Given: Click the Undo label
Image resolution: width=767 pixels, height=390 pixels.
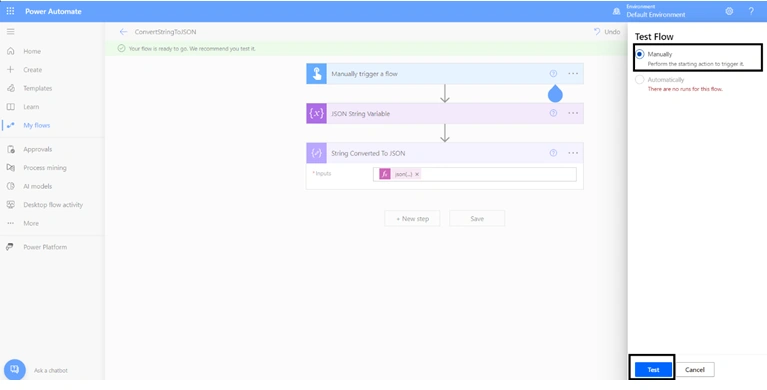Looking at the screenshot, I should pyautogui.click(x=612, y=32).
